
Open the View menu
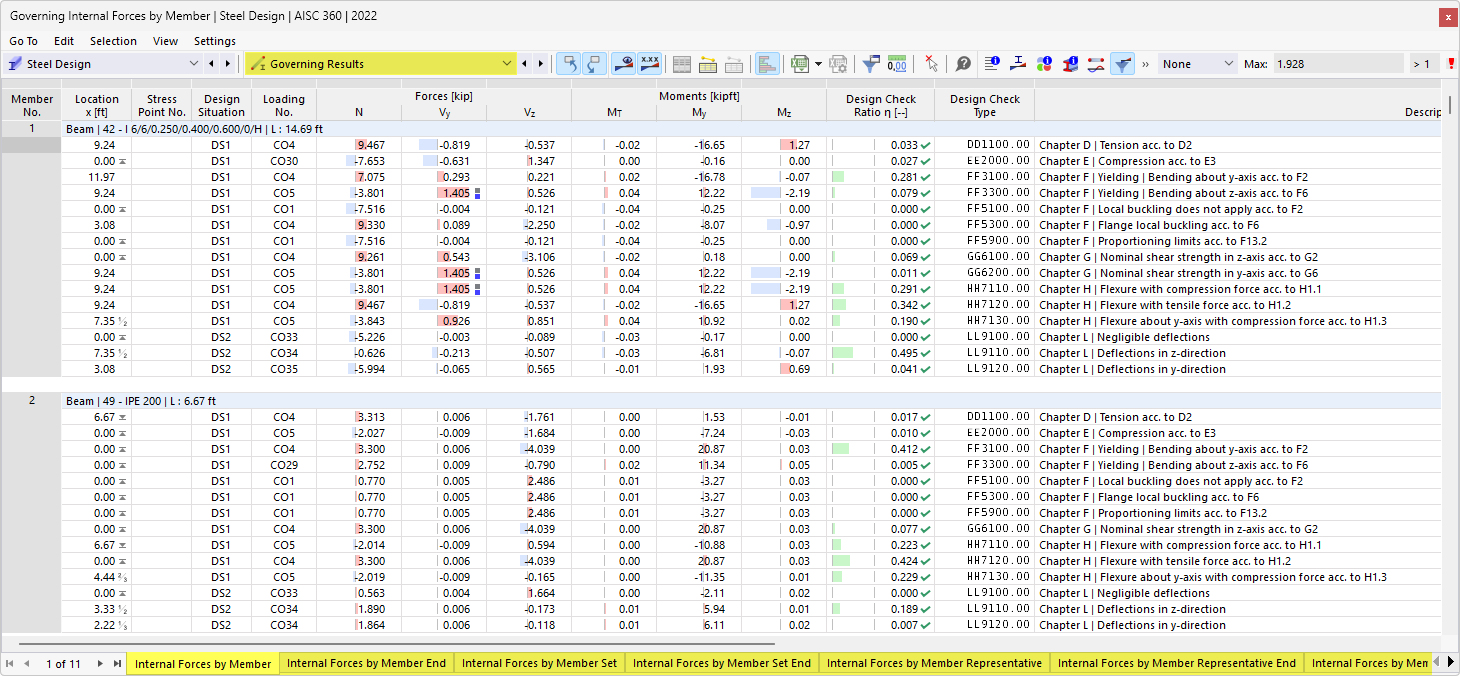click(x=166, y=41)
